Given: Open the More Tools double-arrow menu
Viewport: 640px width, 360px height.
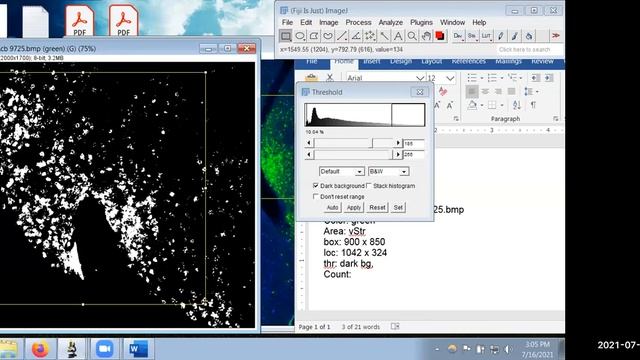Looking at the screenshot, I should [556, 36].
